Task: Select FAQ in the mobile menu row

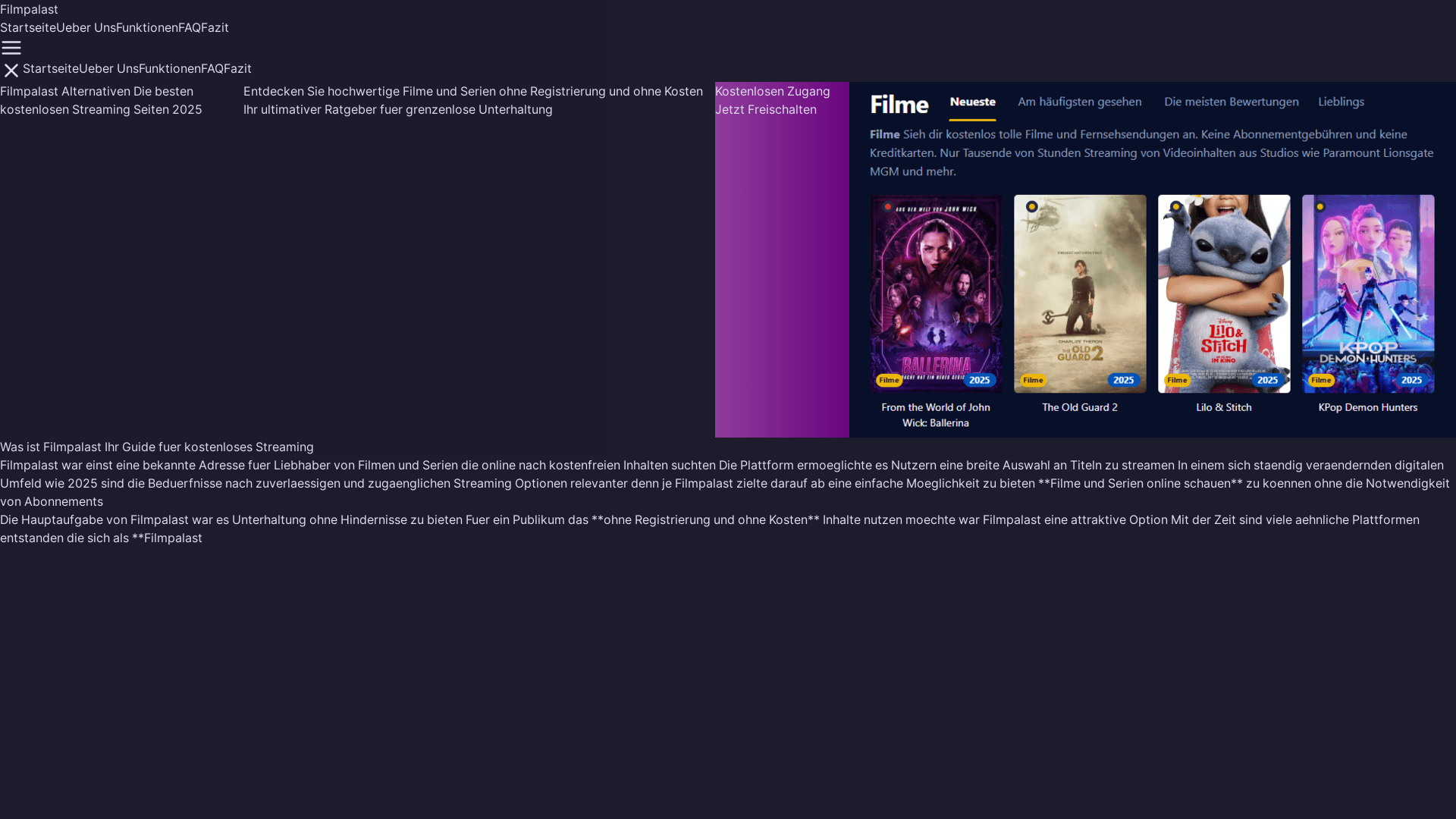Action: [x=212, y=68]
